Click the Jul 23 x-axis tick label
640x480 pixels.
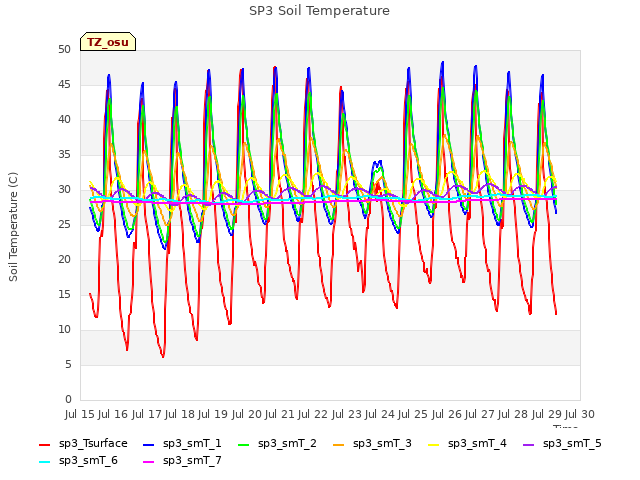click(x=347, y=414)
